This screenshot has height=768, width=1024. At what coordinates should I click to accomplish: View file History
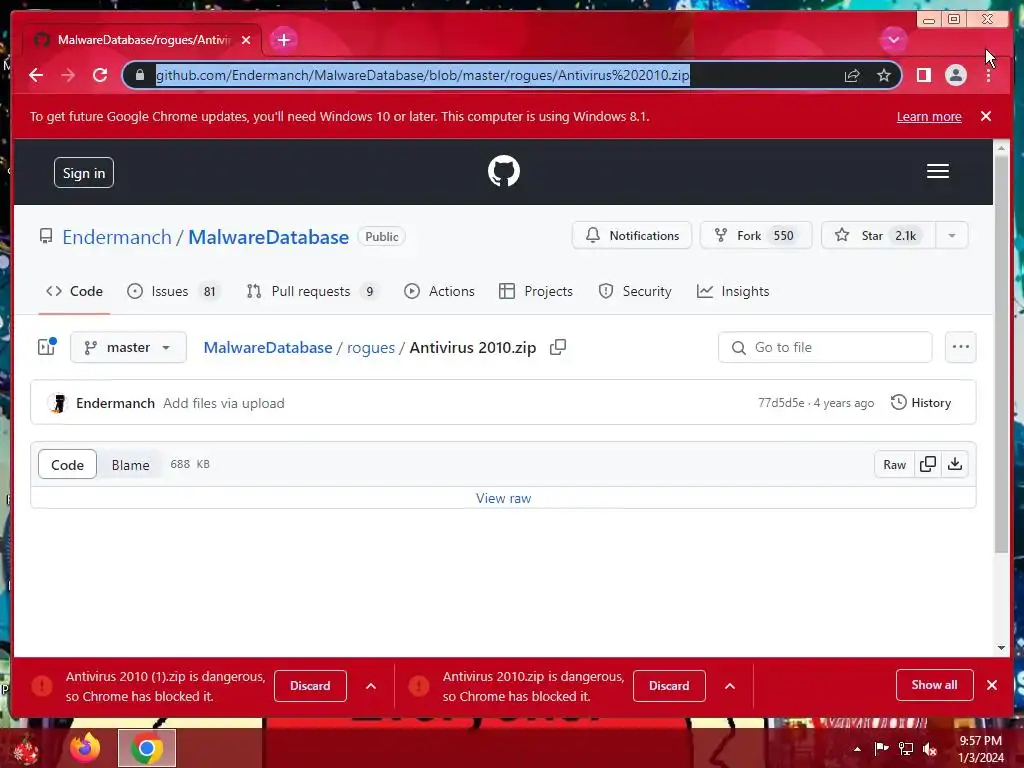tap(921, 403)
